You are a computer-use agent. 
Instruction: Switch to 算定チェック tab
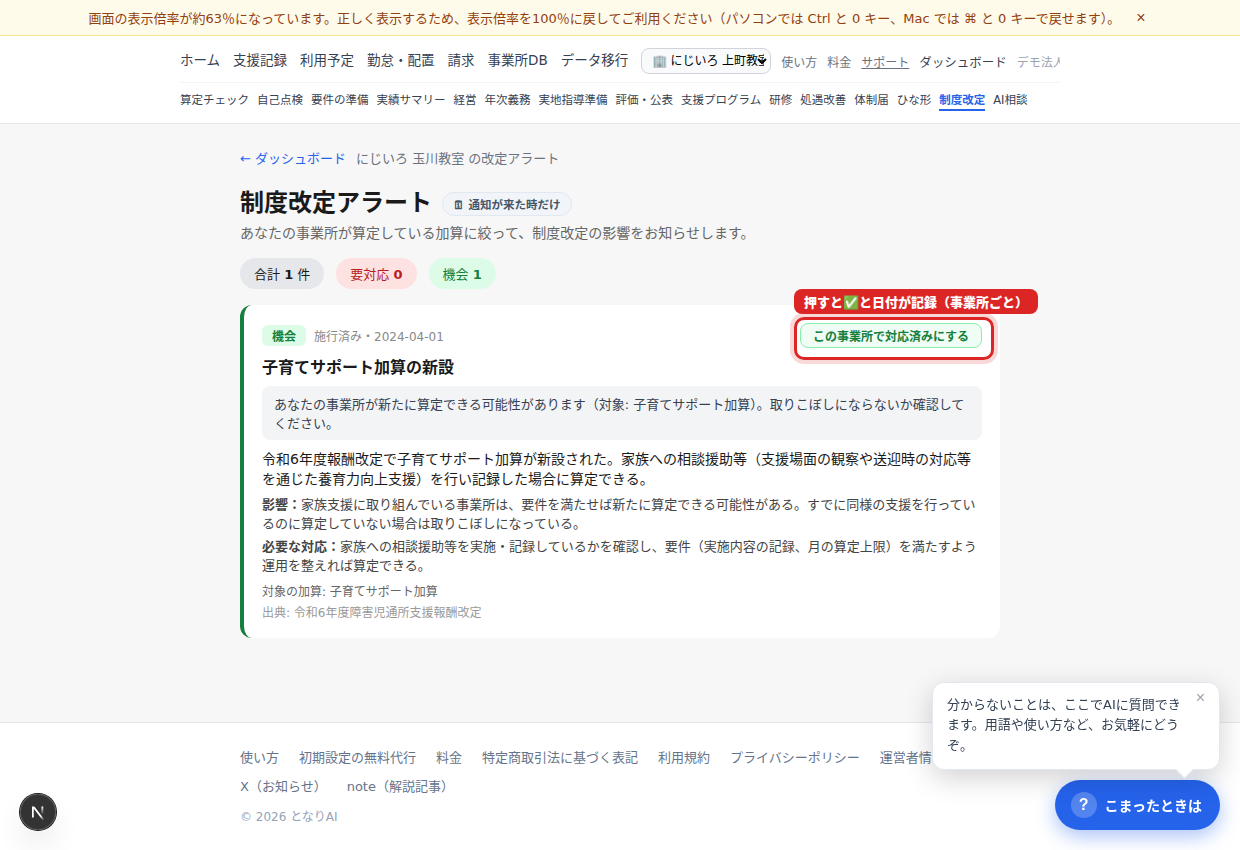pyautogui.click(x=215, y=100)
